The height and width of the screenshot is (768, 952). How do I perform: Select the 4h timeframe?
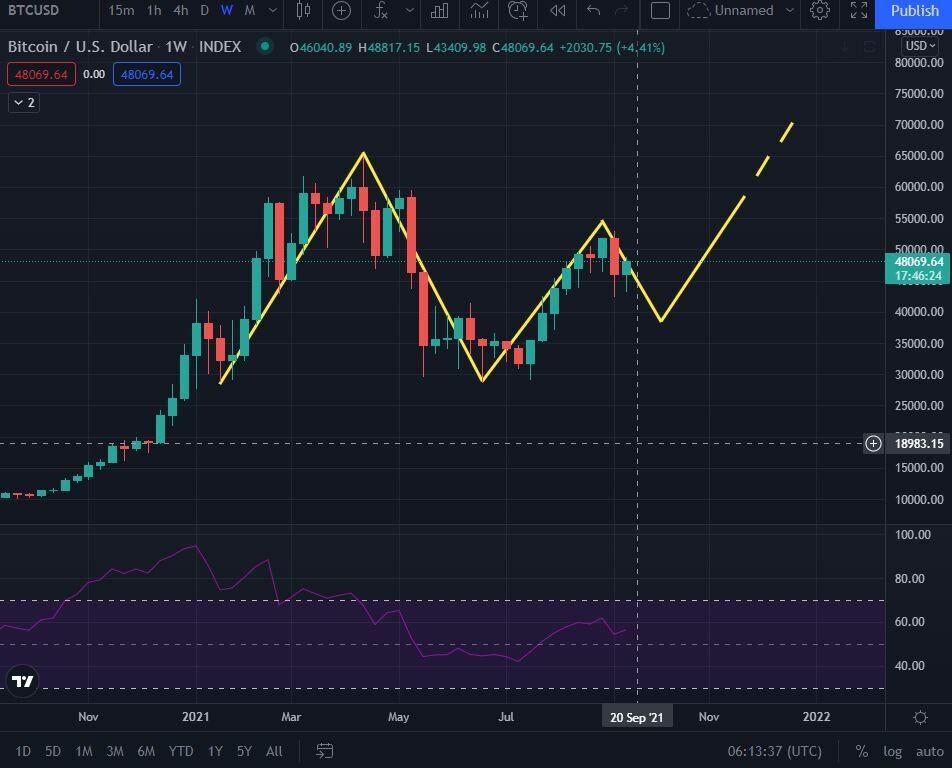coord(180,11)
